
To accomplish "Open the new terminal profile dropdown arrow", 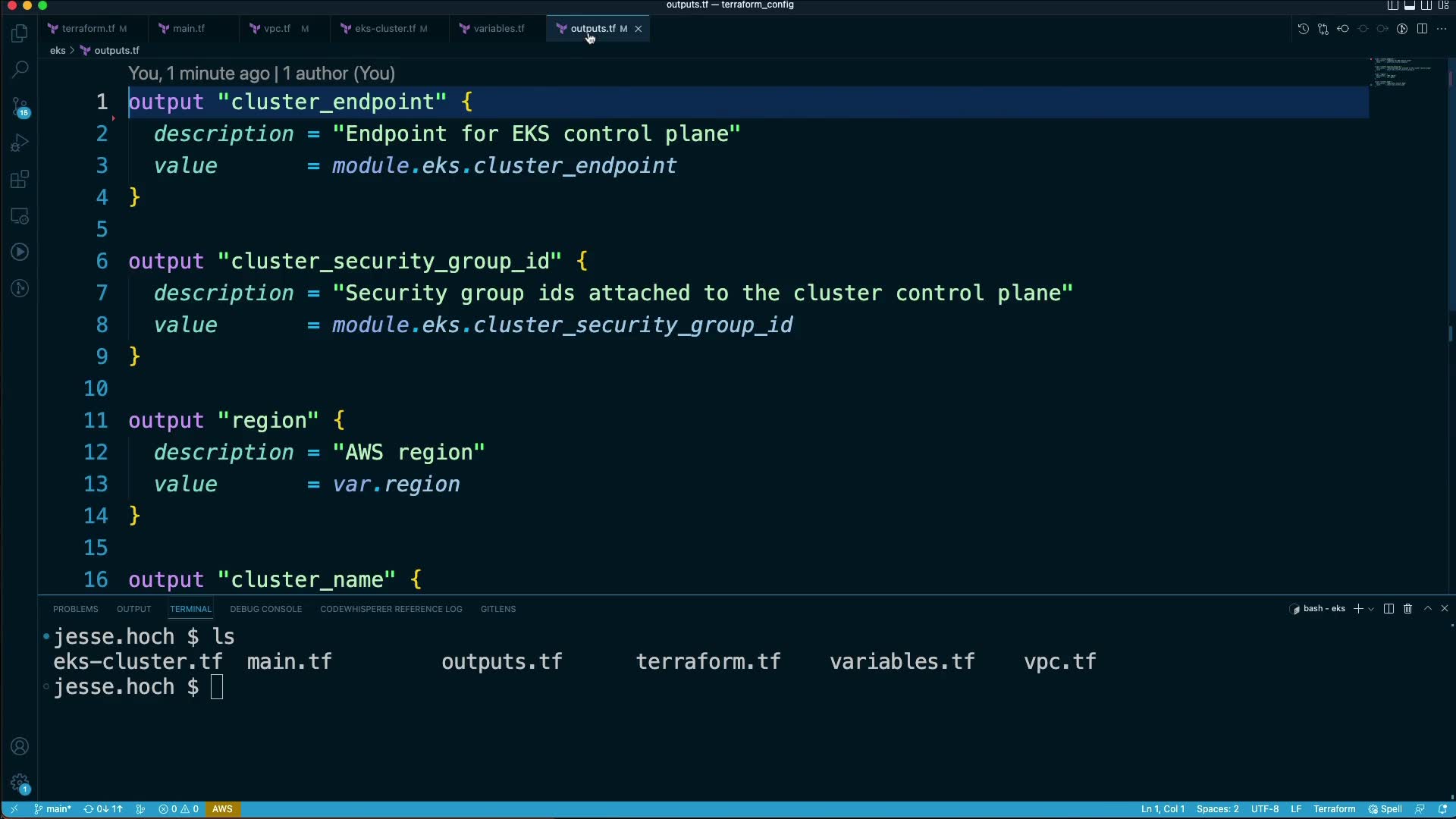I will 1371,609.
